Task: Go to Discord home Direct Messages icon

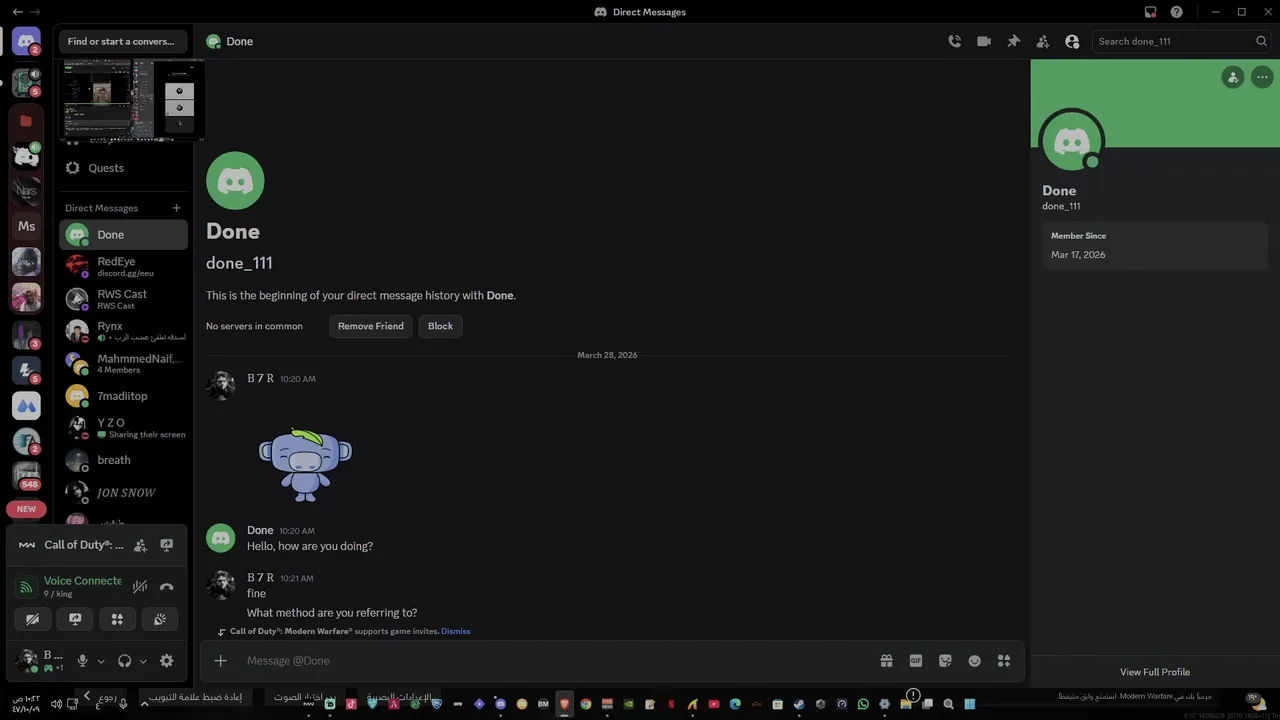Action: tap(26, 42)
